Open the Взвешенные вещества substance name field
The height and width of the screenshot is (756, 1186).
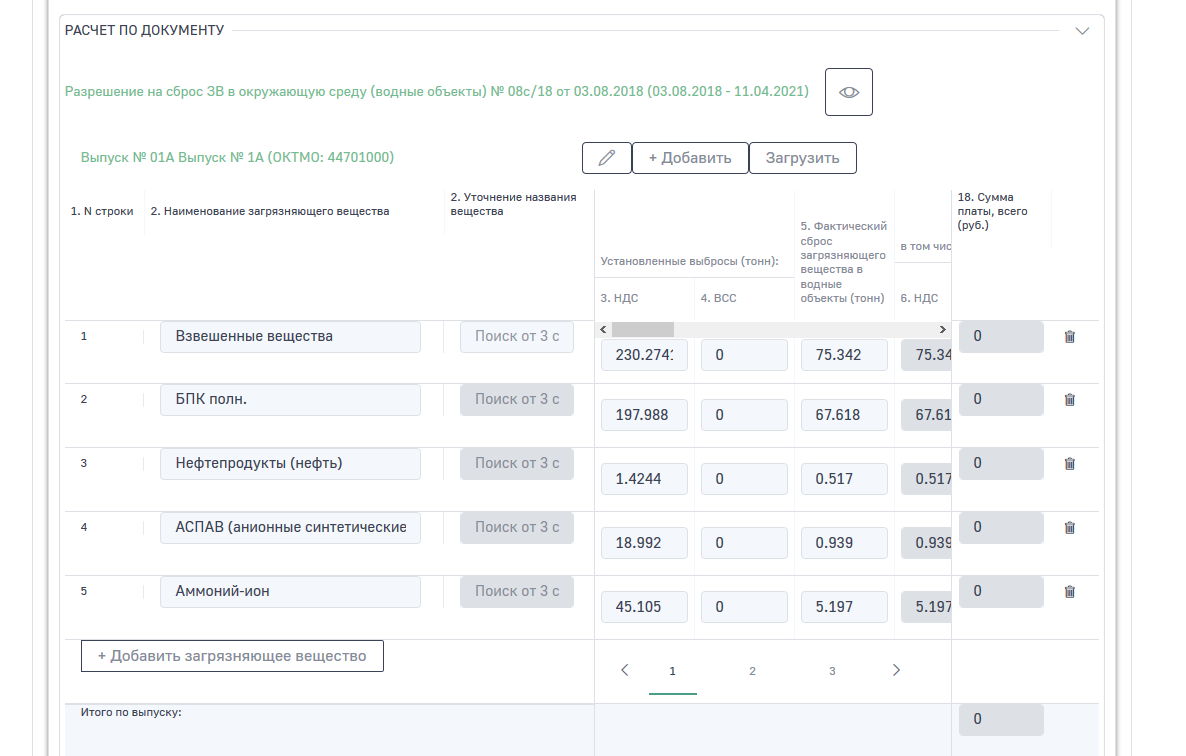tap(290, 337)
